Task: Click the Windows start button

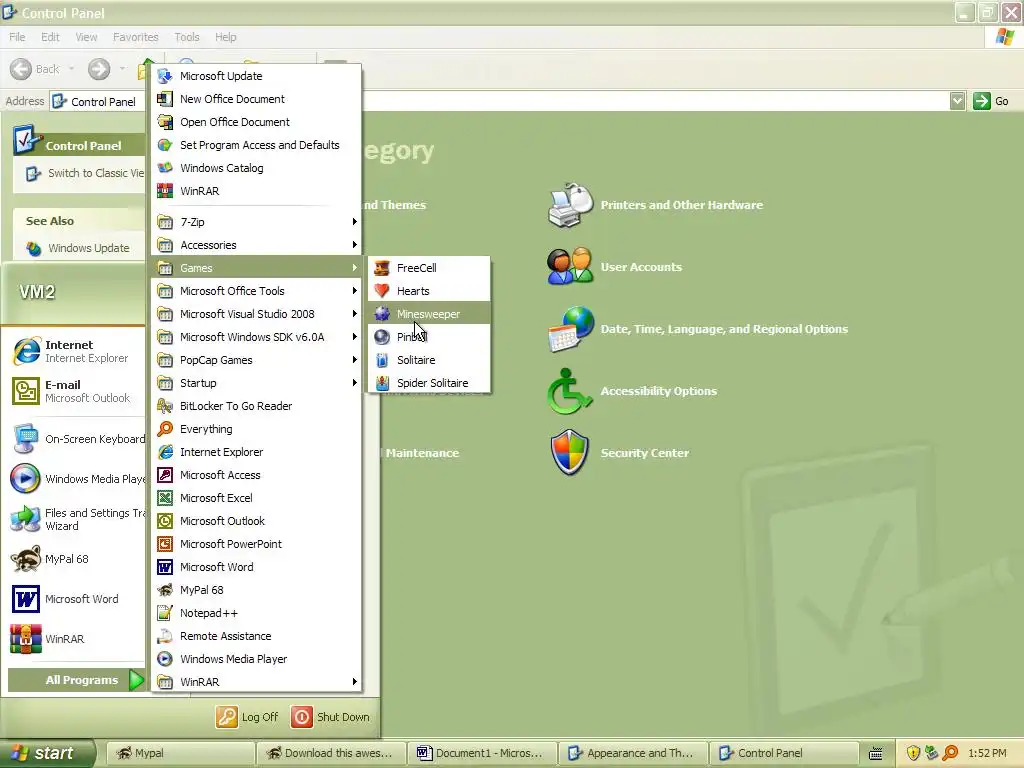Action: (x=47, y=753)
